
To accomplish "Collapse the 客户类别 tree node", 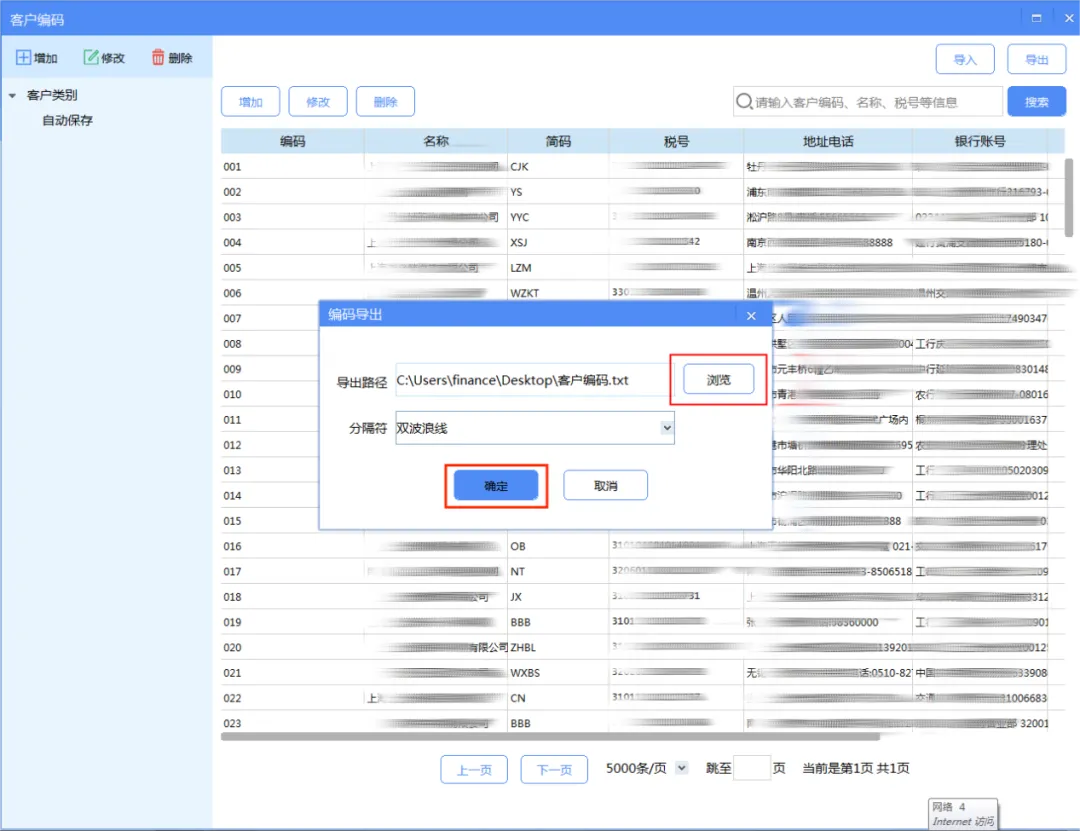I will coord(12,96).
